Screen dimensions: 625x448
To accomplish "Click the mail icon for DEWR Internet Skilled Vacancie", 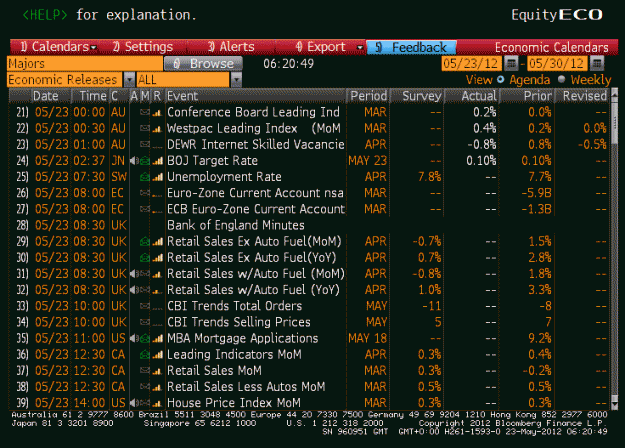I will pyautogui.click(x=145, y=145).
